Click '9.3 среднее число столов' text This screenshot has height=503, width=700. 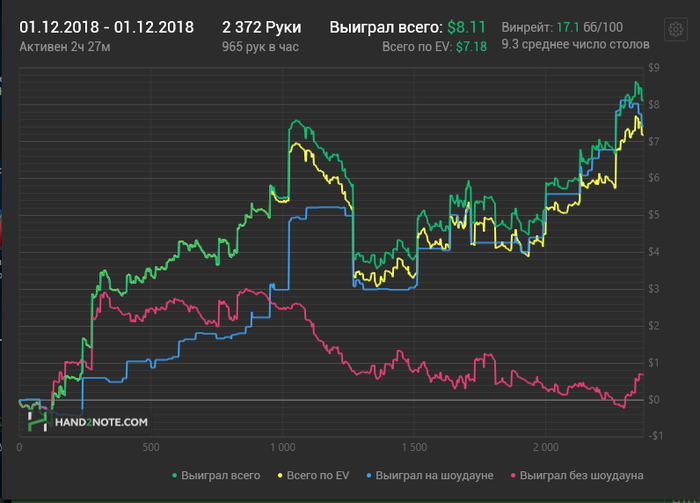pos(575,44)
